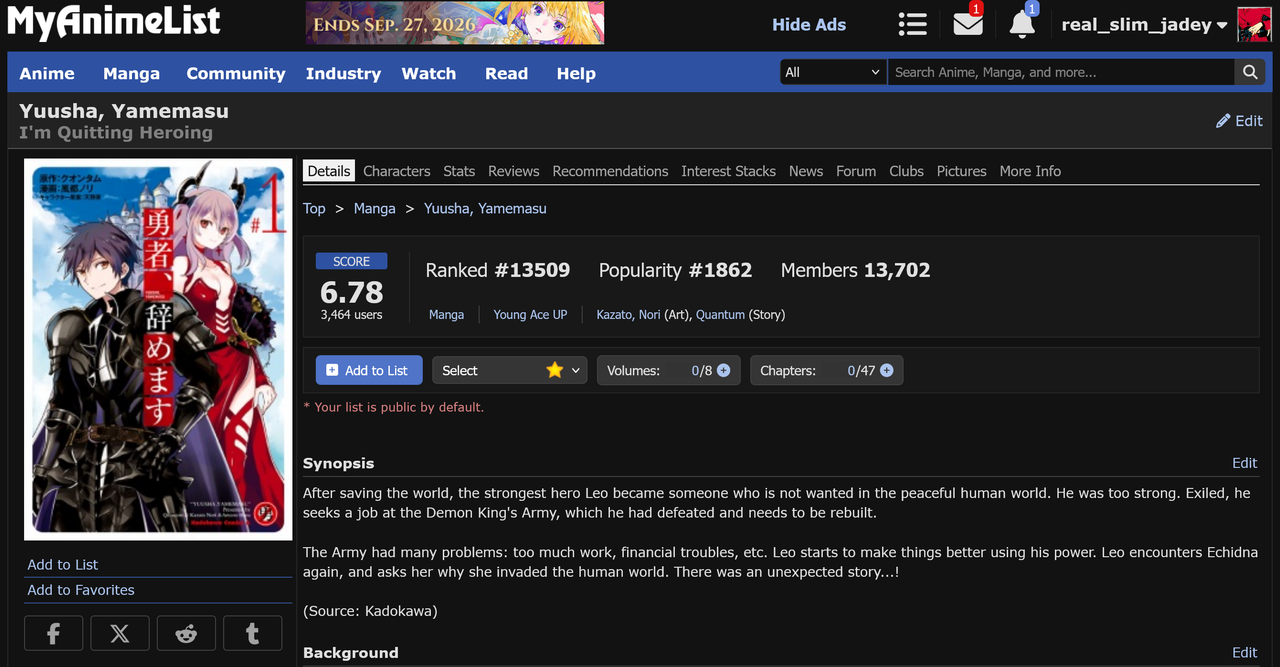Open the messages envelope icon
1280x667 pixels.
[x=968, y=24]
